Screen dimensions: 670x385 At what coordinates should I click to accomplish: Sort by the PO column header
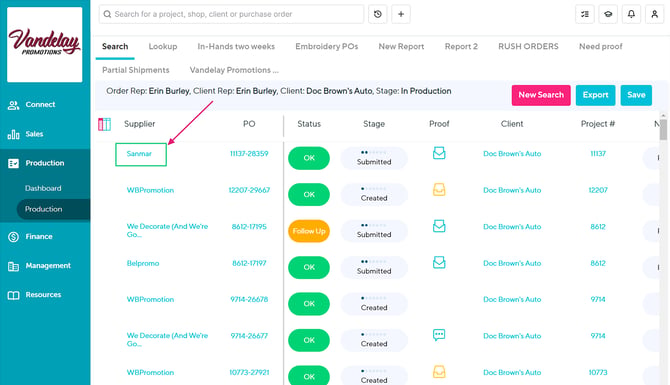[249, 124]
